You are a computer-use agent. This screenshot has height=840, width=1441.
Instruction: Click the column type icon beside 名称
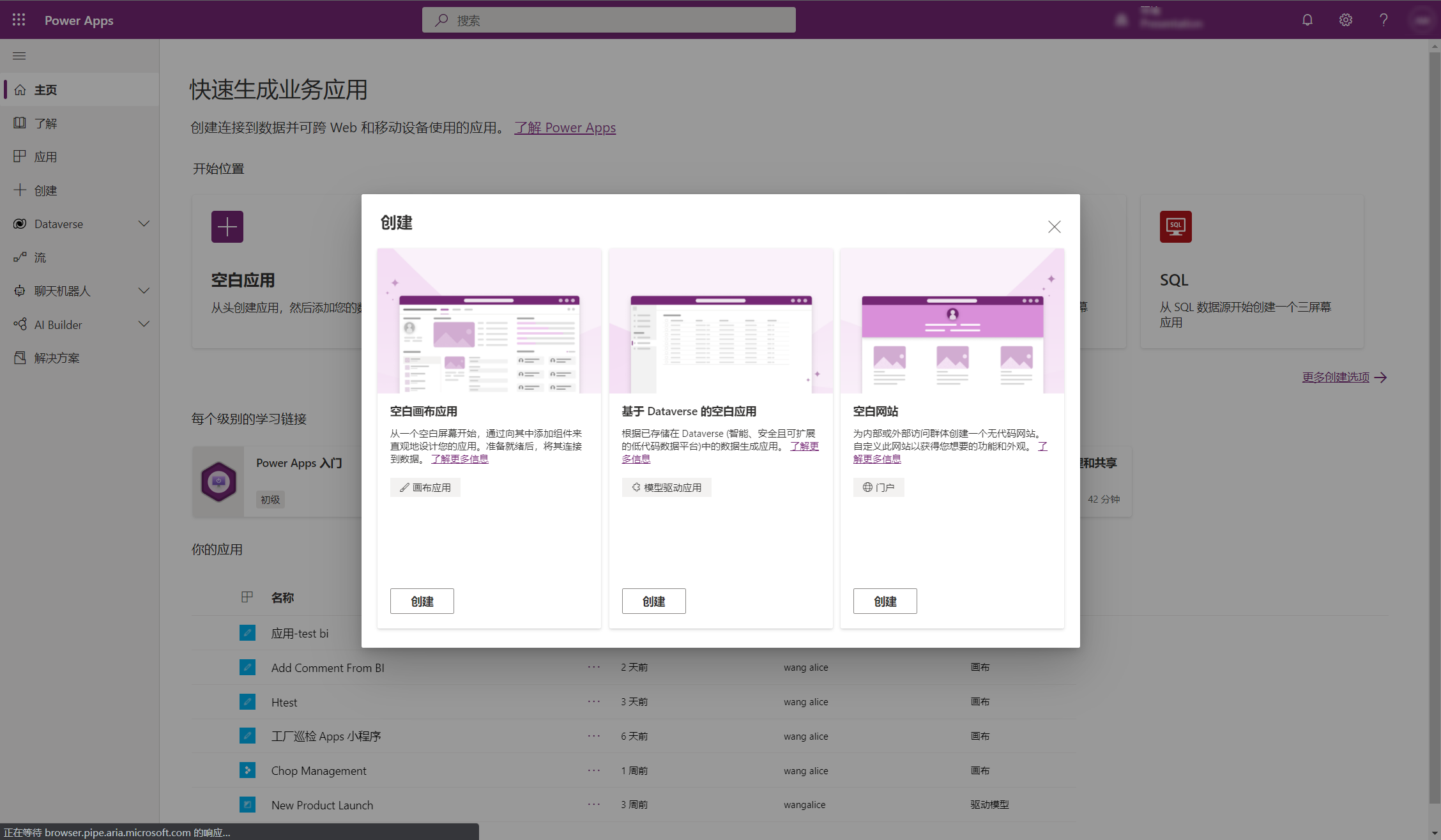[x=247, y=597]
